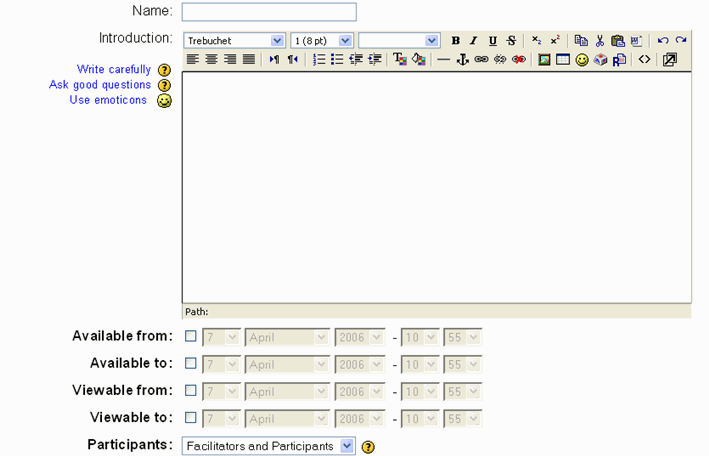The width and height of the screenshot is (709, 456).
Task: Open the Ask good questions link
Action: (x=100, y=85)
